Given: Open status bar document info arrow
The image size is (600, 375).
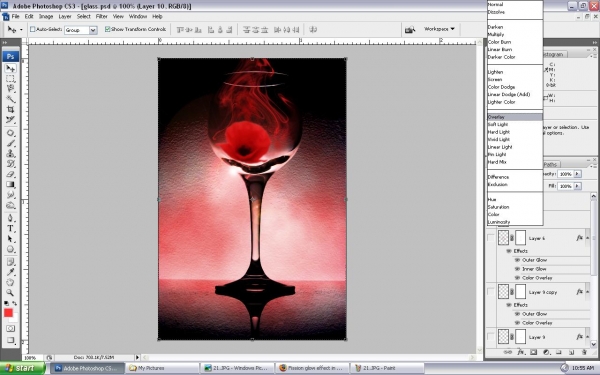Looking at the screenshot, I should tap(137, 357).
